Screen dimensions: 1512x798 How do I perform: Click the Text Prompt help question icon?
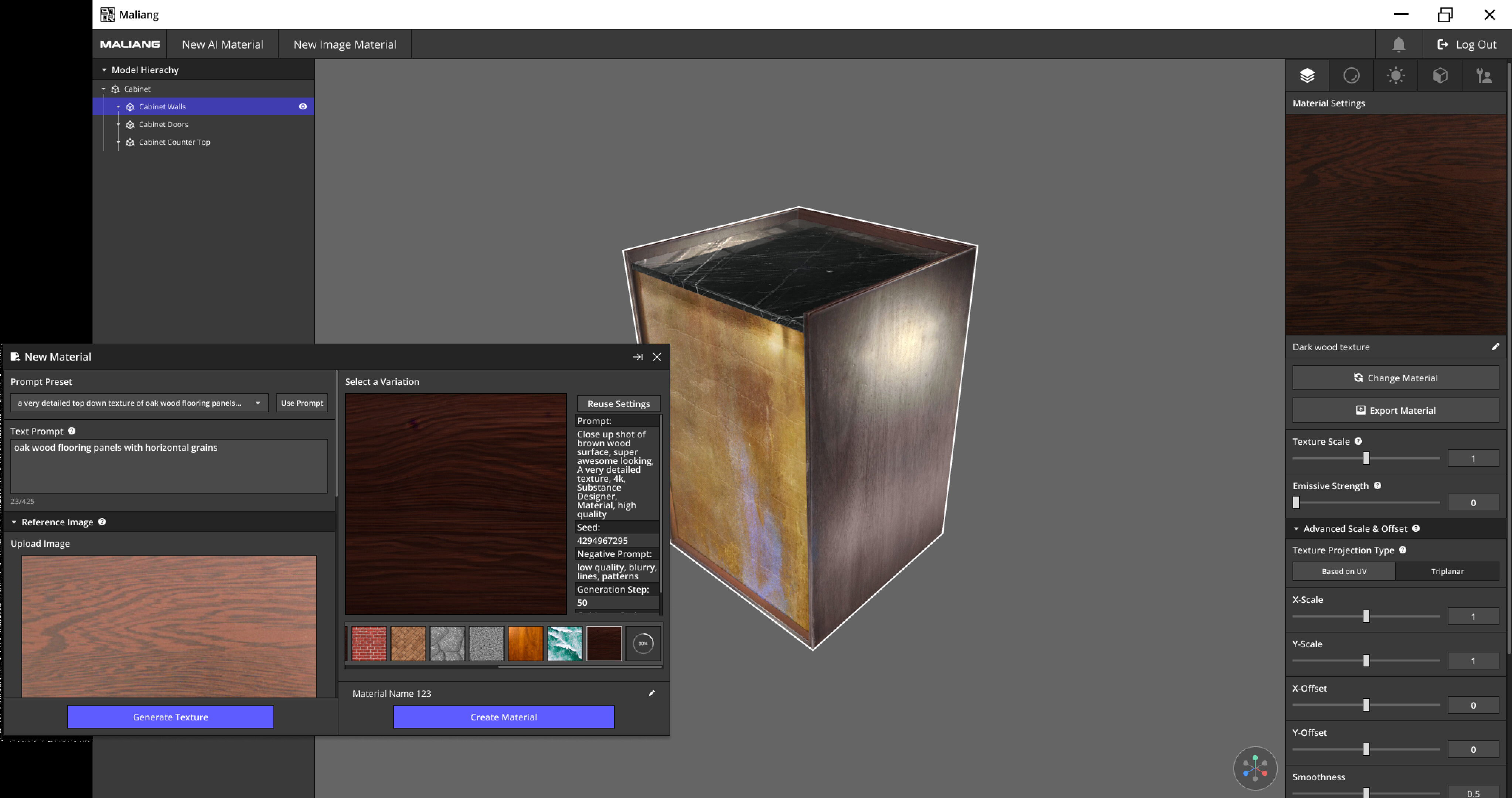[x=72, y=431]
